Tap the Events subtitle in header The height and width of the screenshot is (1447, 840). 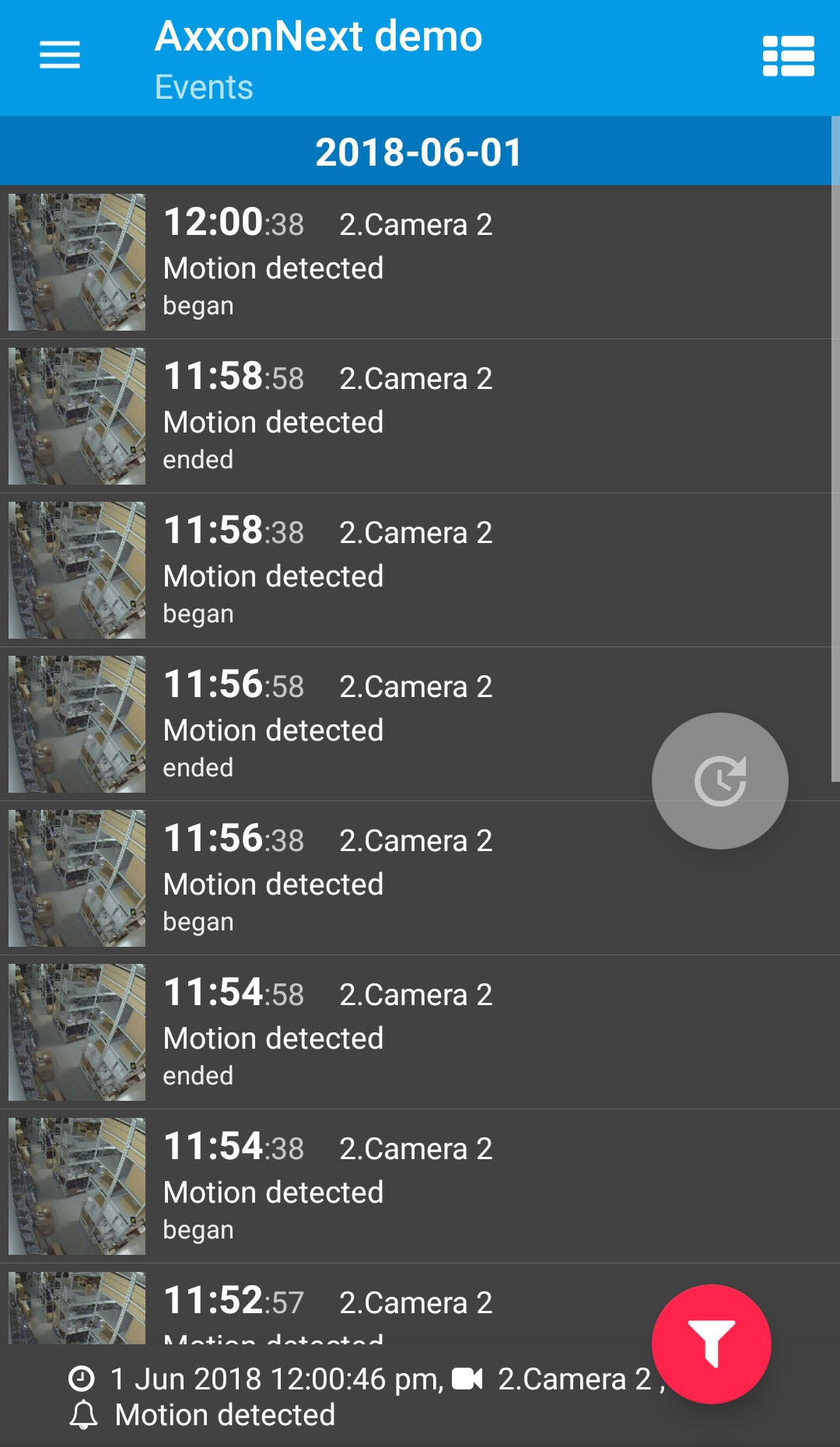(x=204, y=87)
